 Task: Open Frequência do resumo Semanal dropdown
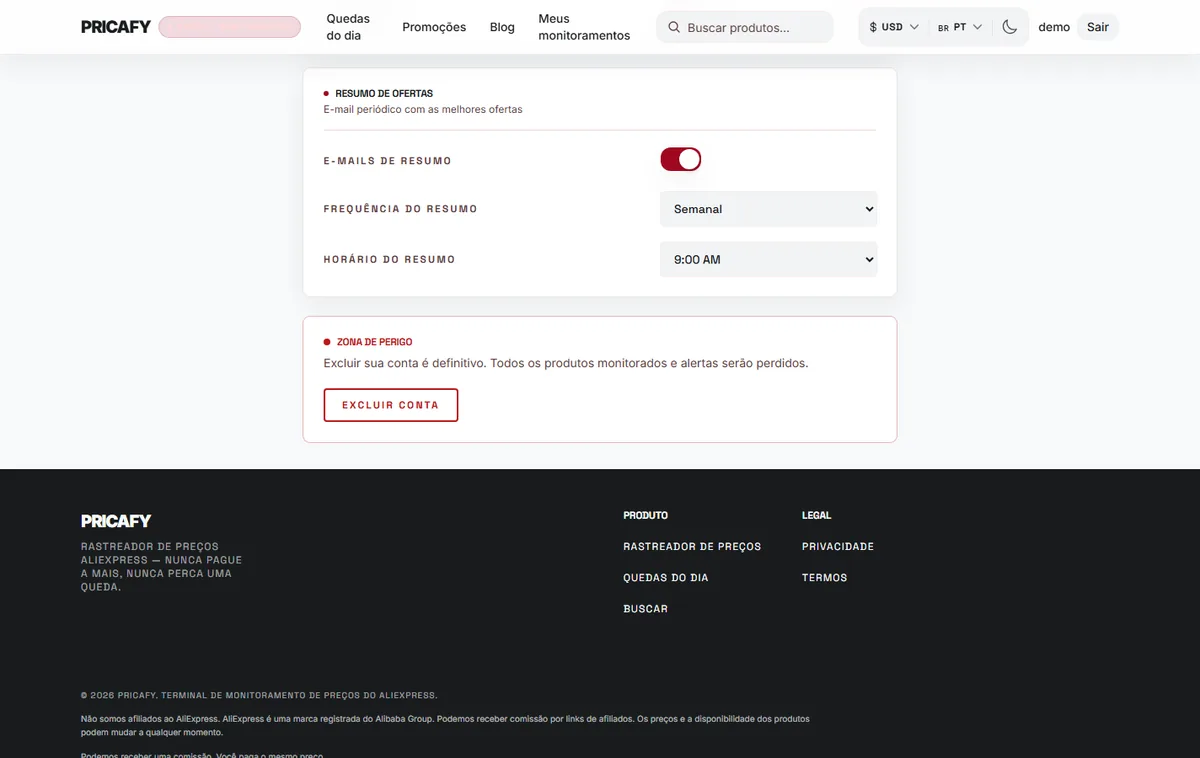coord(769,209)
